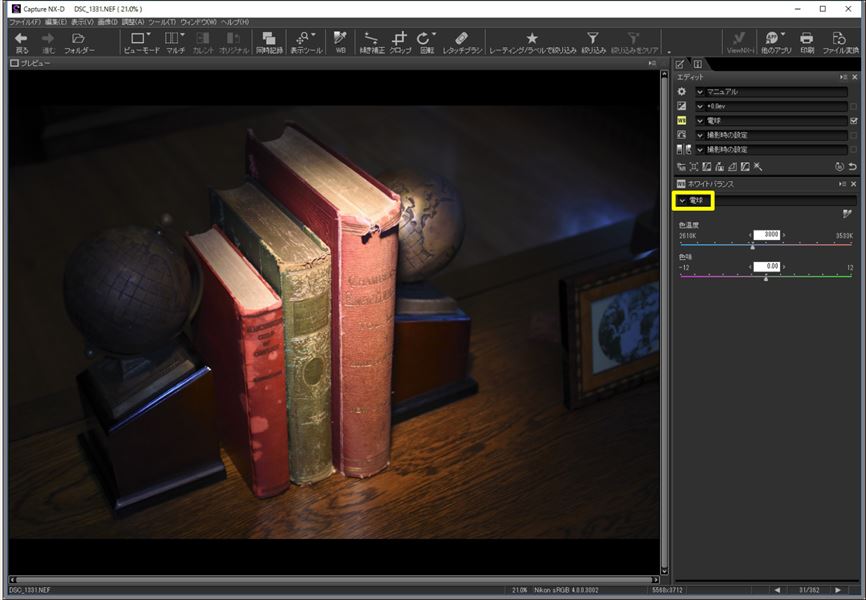Screen dimensions: 866x600
Task: Open the View (表示) menu
Action: tap(82, 22)
